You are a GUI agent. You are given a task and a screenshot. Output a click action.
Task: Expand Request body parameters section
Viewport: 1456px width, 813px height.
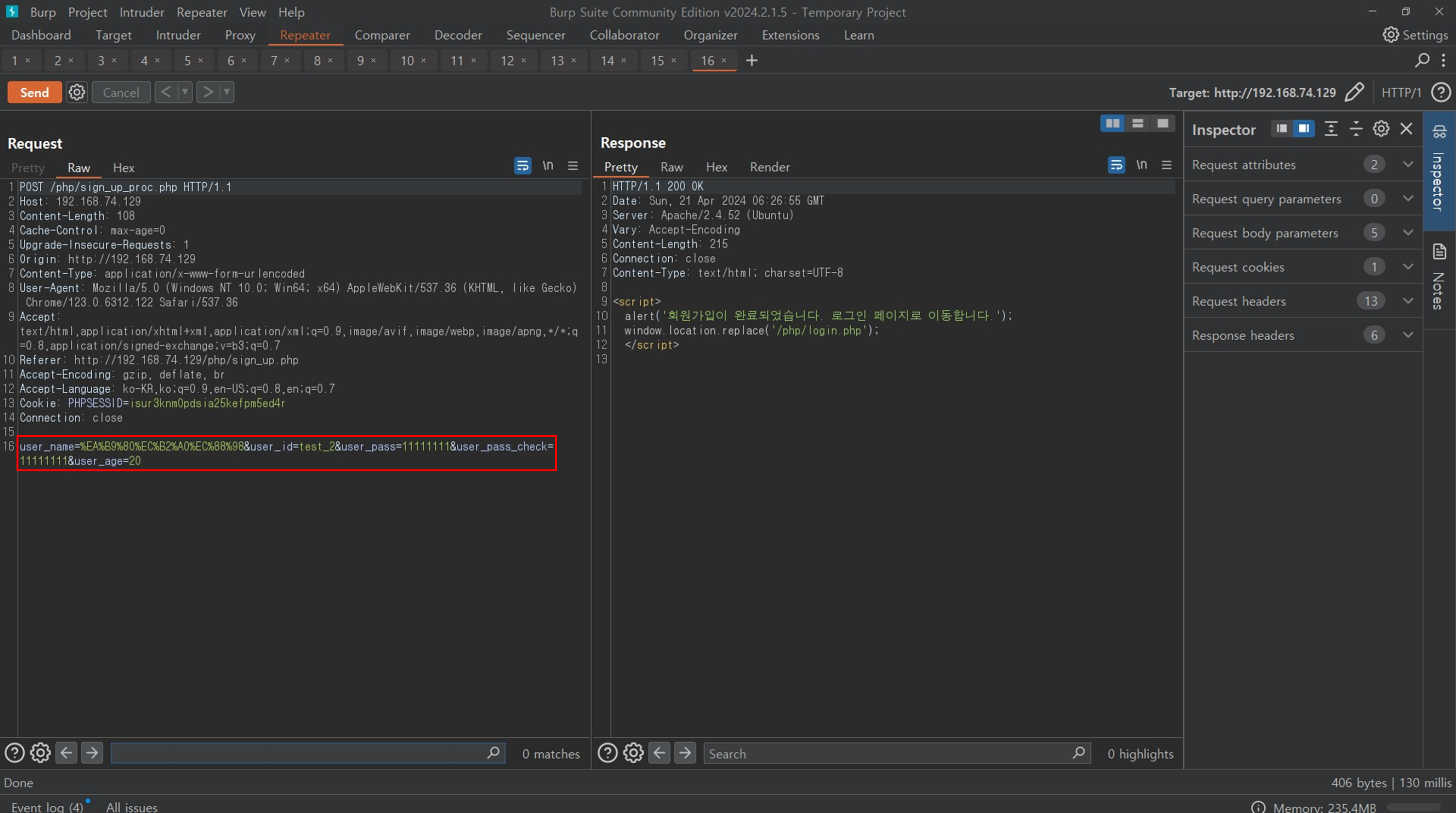coord(1303,232)
